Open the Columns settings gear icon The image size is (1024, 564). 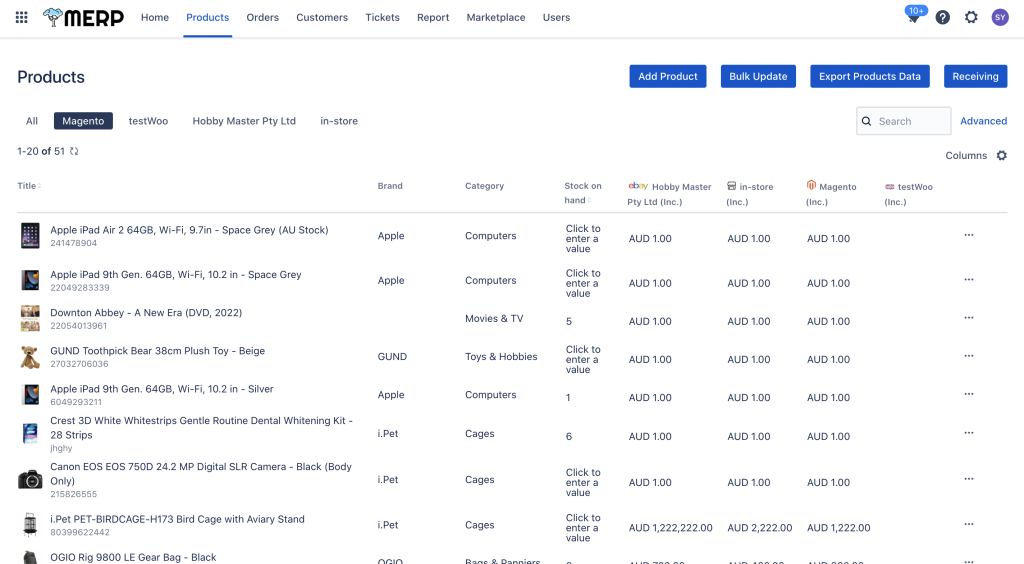tap(1001, 156)
